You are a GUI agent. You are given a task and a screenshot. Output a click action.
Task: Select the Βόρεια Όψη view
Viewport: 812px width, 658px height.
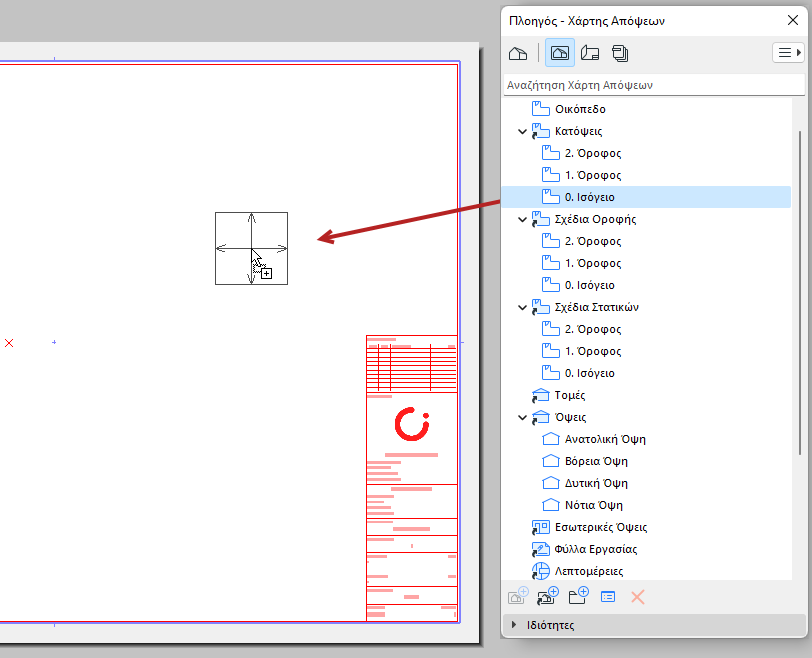[585, 461]
